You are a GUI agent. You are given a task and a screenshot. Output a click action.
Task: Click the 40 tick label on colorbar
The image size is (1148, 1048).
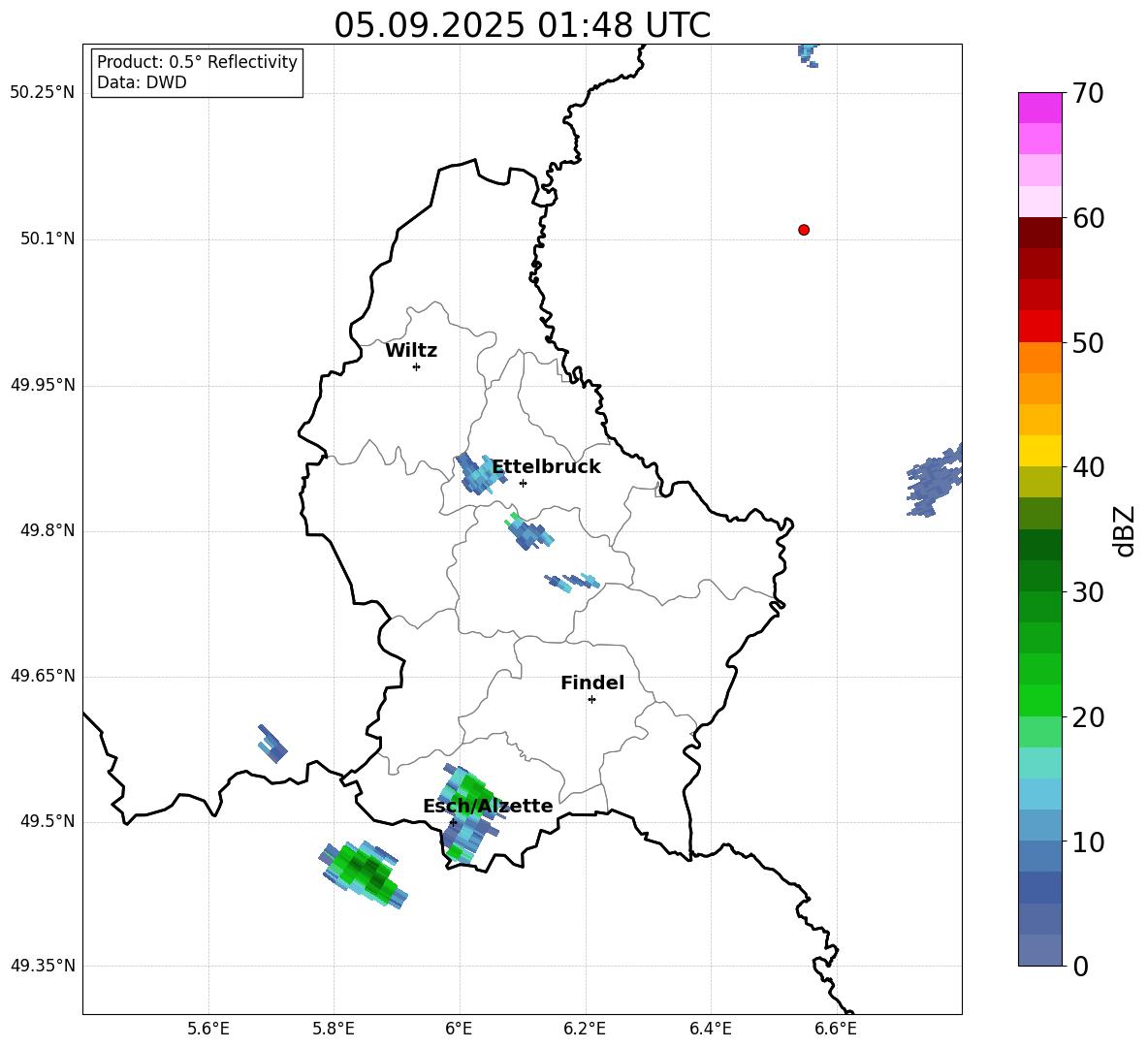[1088, 467]
